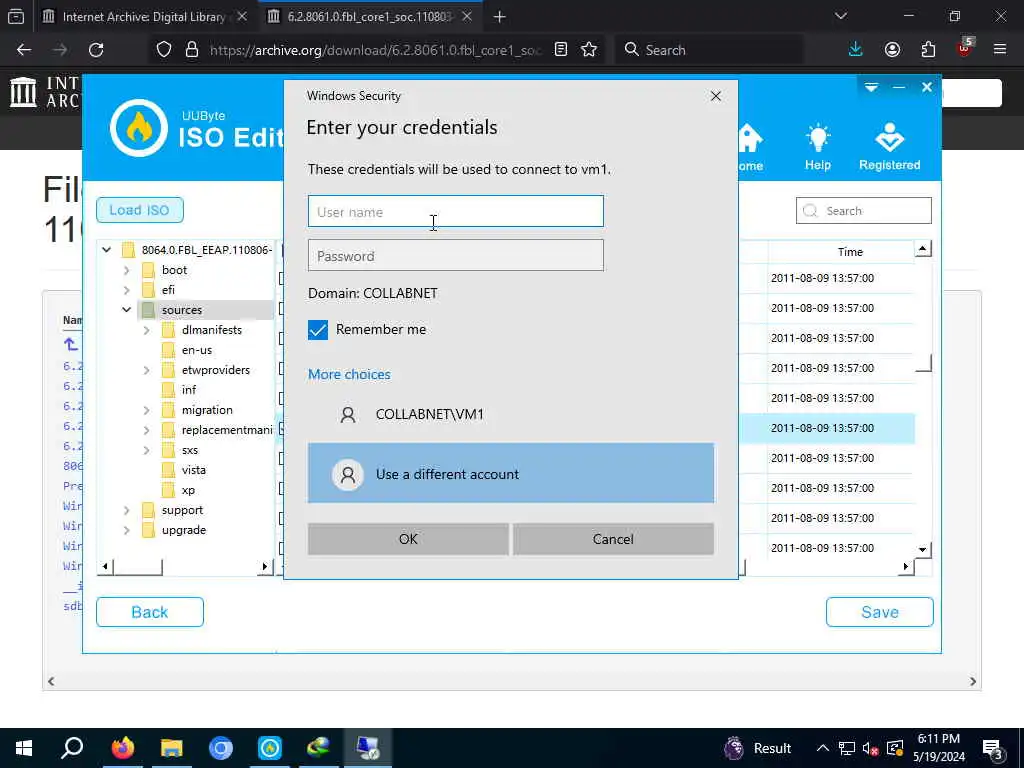The width and height of the screenshot is (1024, 768).
Task: Close the Windows Security dialog
Action: click(716, 96)
